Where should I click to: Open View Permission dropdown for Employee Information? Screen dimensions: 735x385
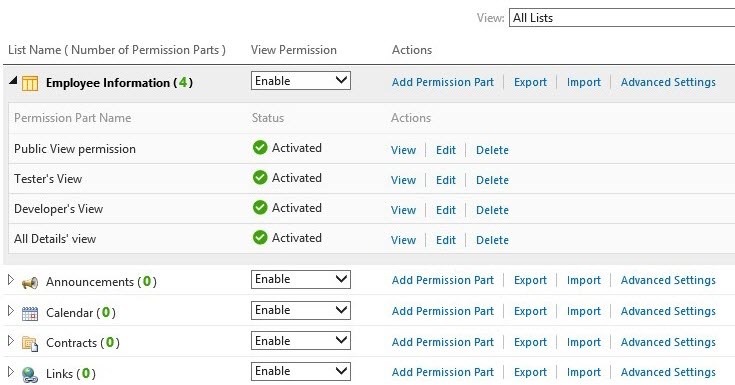(x=301, y=81)
